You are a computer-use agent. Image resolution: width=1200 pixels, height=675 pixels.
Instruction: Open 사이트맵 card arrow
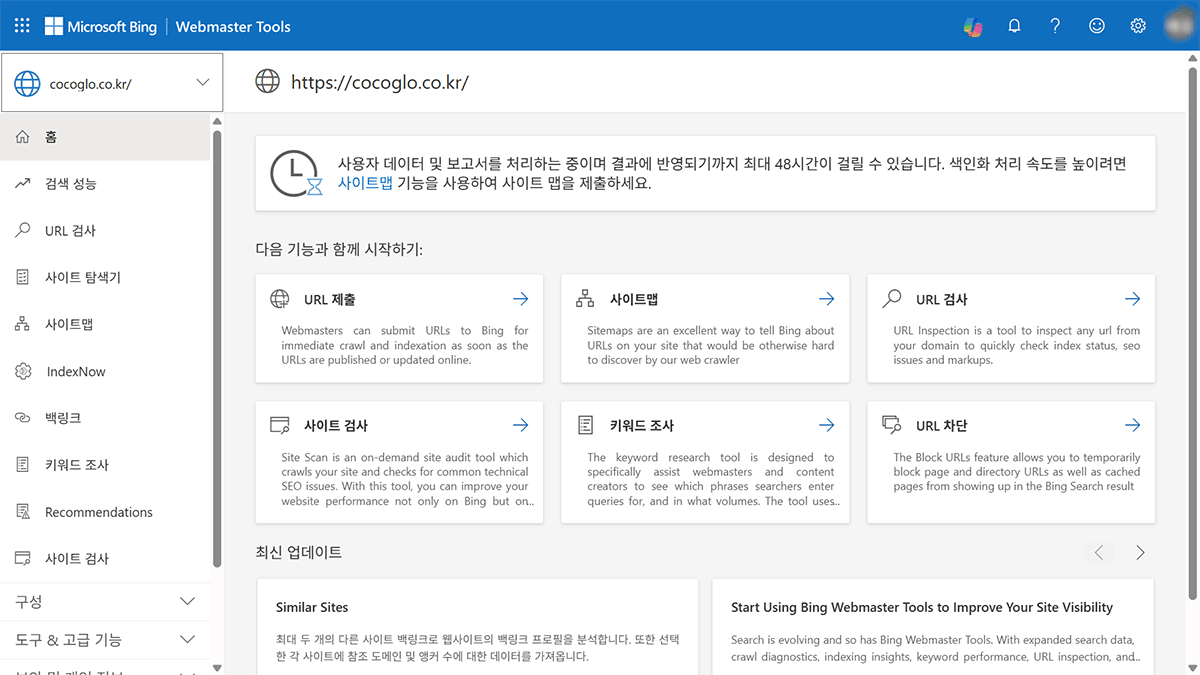click(x=826, y=299)
